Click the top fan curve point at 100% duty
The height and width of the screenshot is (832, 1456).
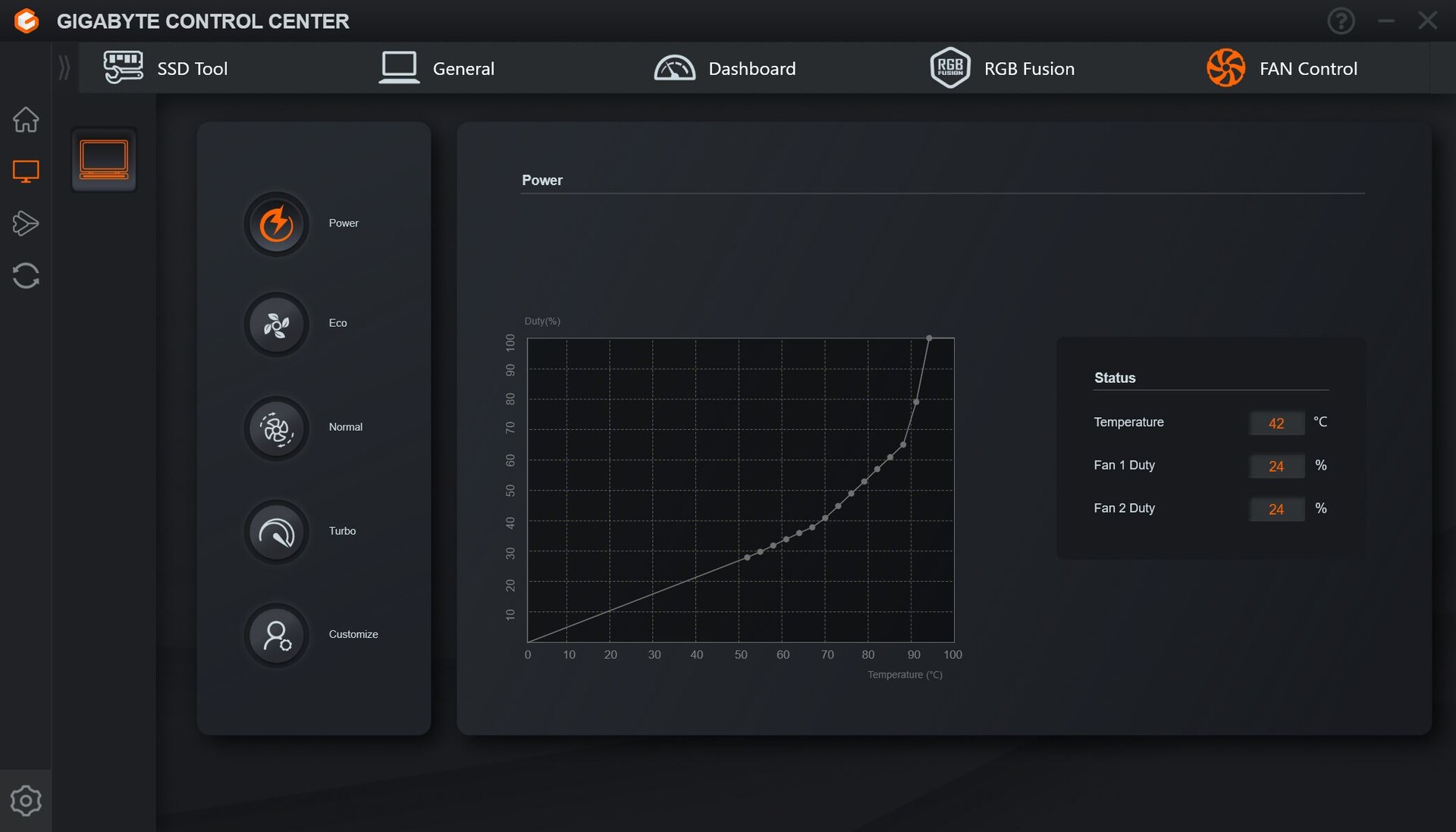pyautogui.click(x=929, y=338)
